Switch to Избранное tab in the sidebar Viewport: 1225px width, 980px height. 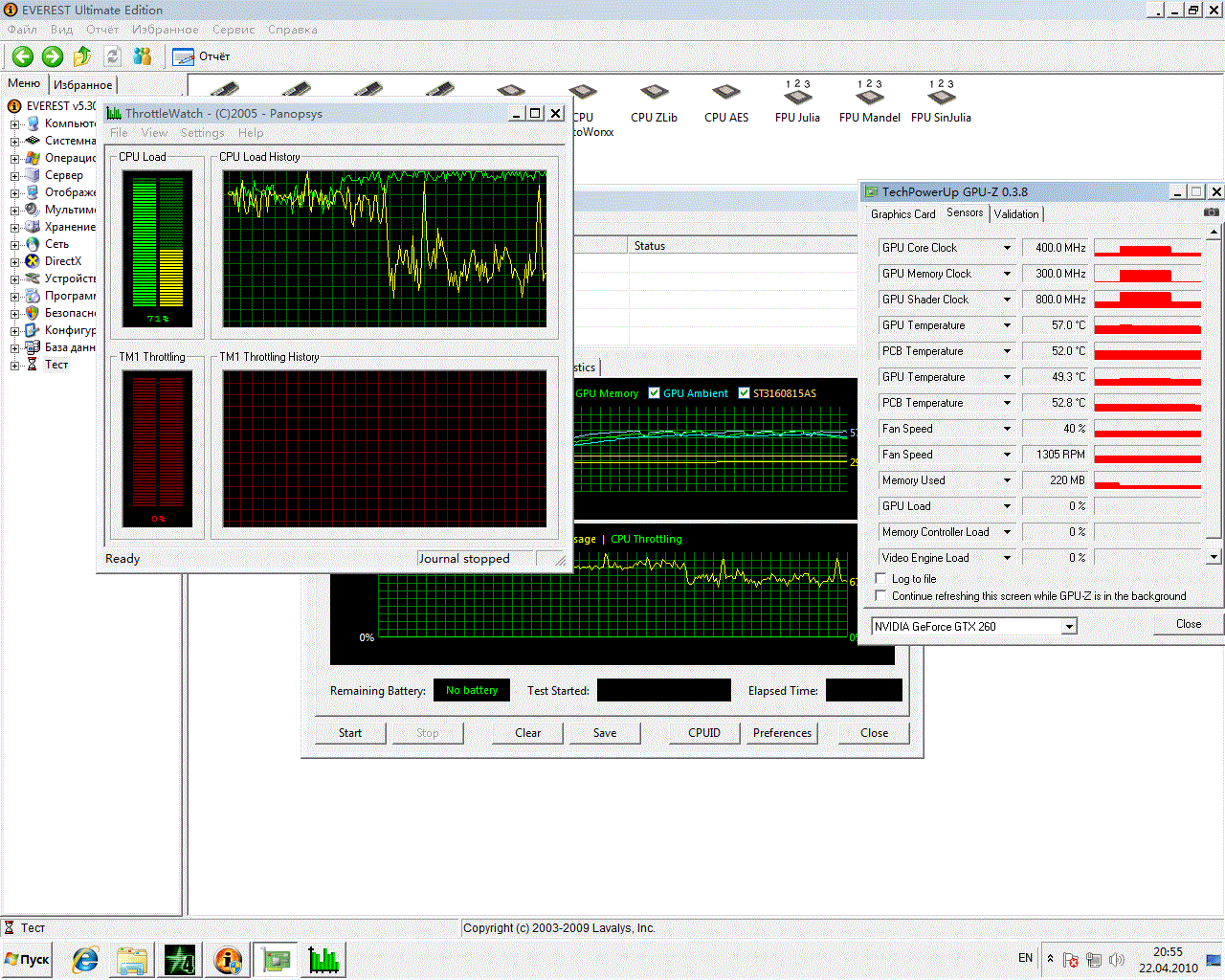click(x=82, y=85)
